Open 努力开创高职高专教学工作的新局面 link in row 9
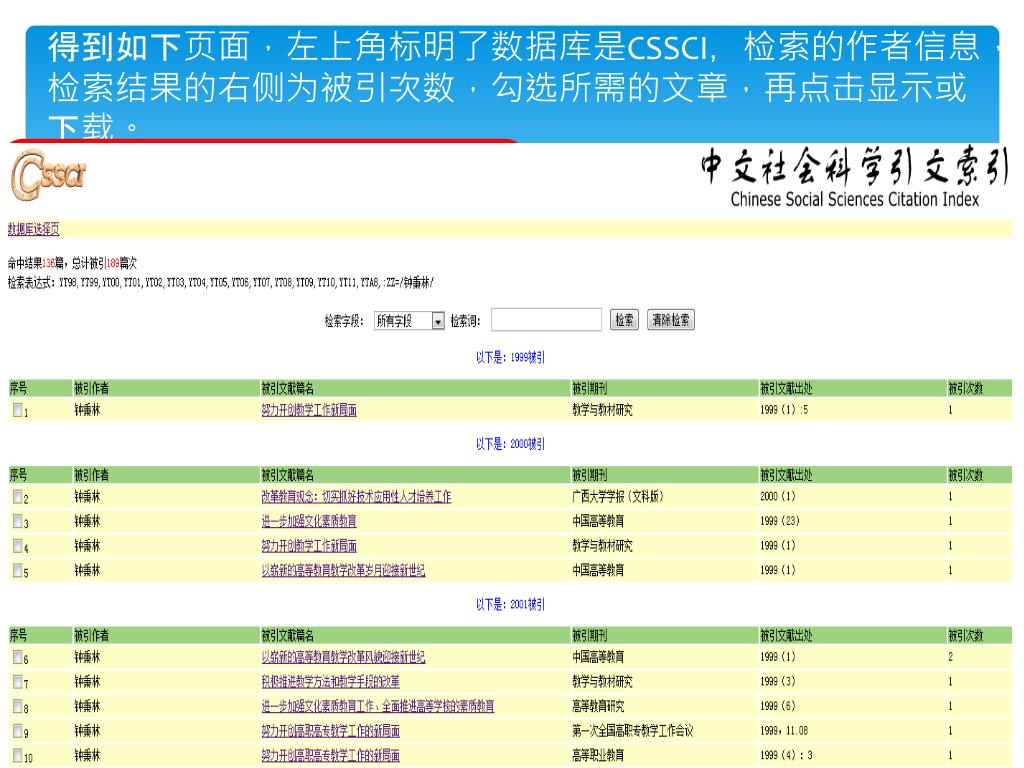 click(330, 731)
